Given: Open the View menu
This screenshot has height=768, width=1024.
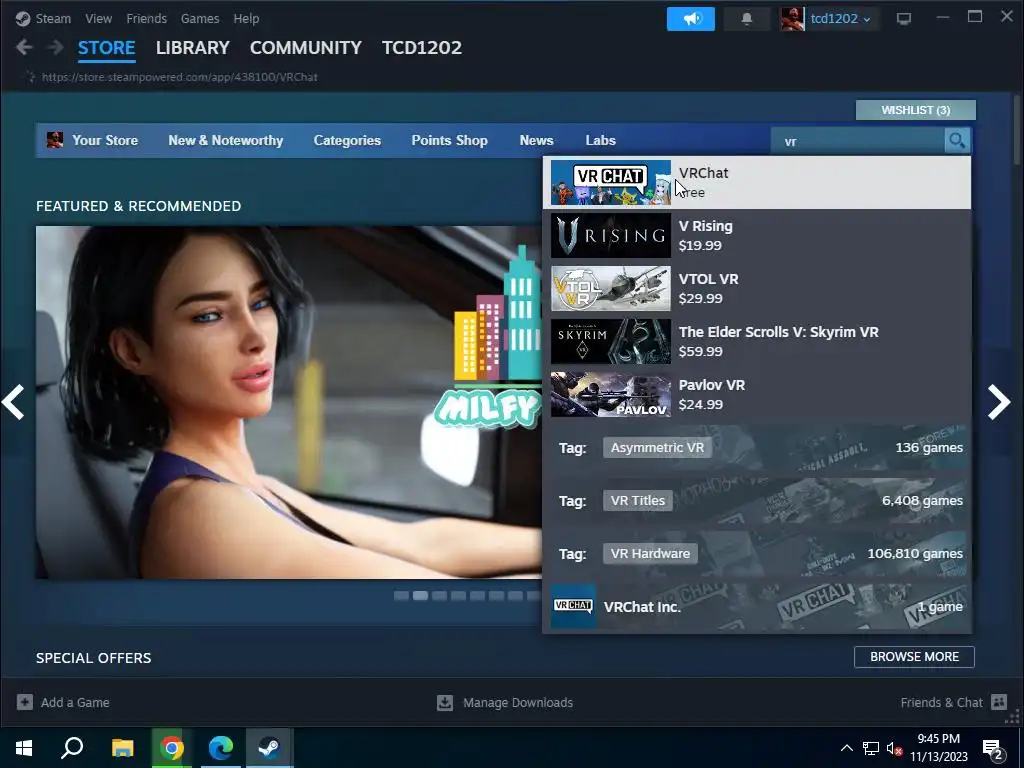Looking at the screenshot, I should (99, 18).
